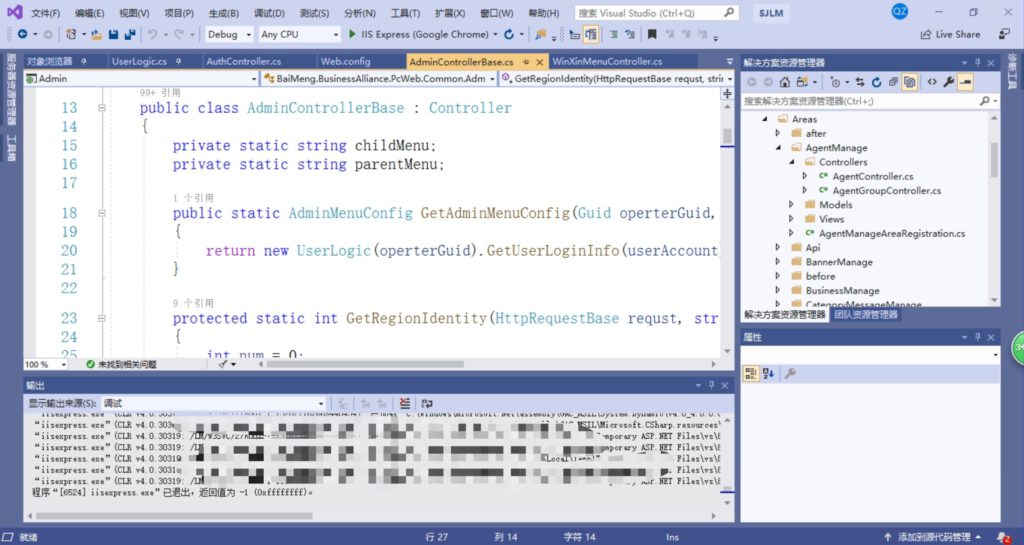The image size is (1024, 545).
Task: Click the Properties panel wrench pages icon
Action: click(790, 373)
